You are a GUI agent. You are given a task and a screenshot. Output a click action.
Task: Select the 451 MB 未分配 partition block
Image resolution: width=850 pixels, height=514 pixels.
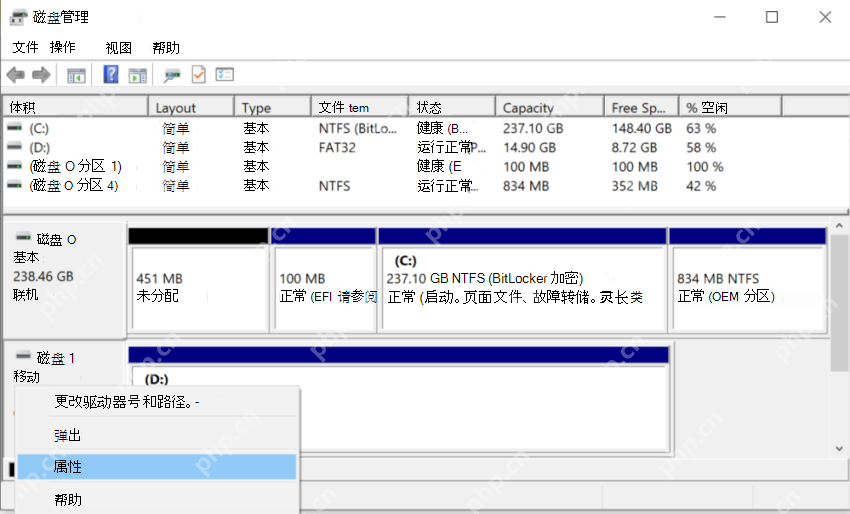(198, 281)
